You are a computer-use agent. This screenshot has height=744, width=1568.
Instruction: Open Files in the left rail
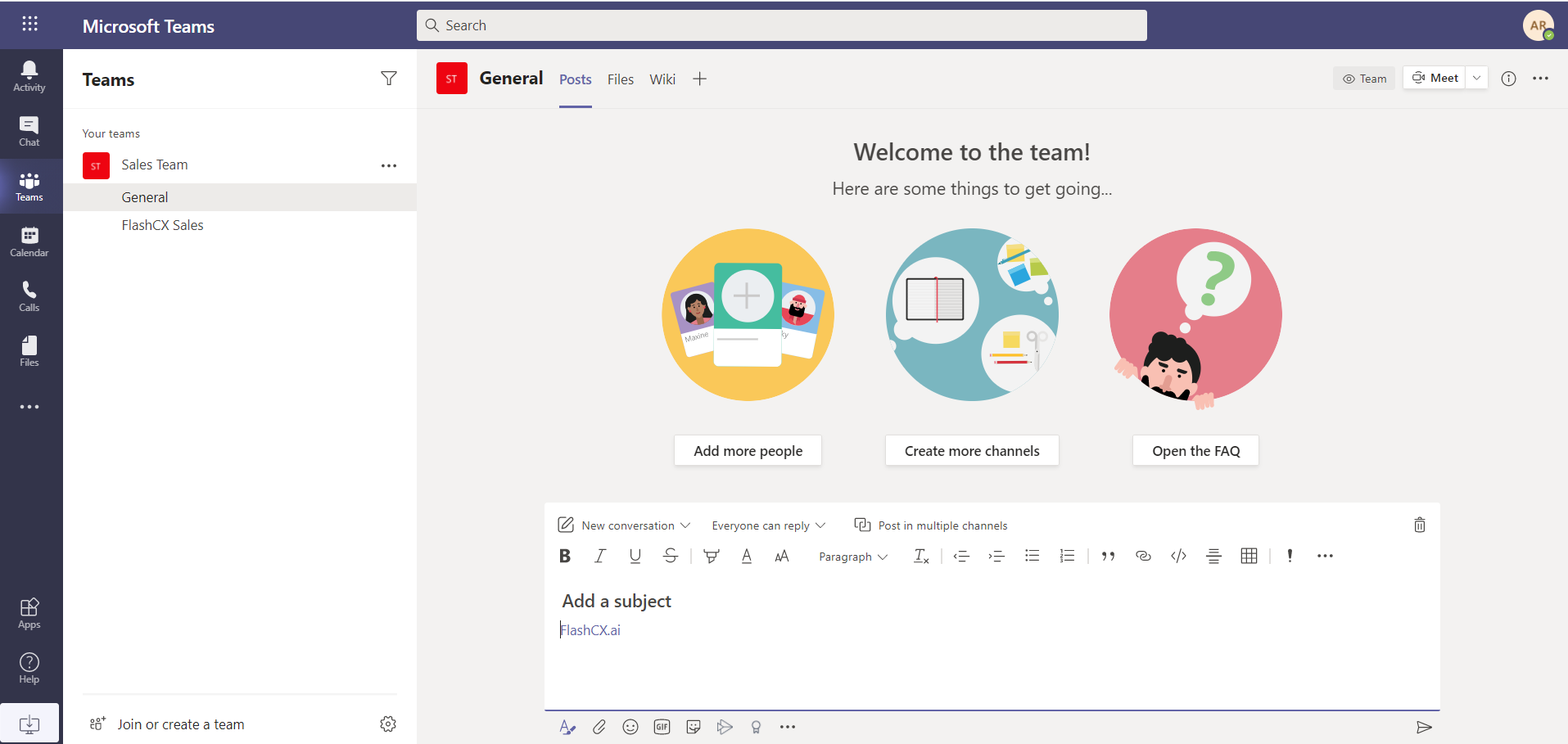click(29, 351)
